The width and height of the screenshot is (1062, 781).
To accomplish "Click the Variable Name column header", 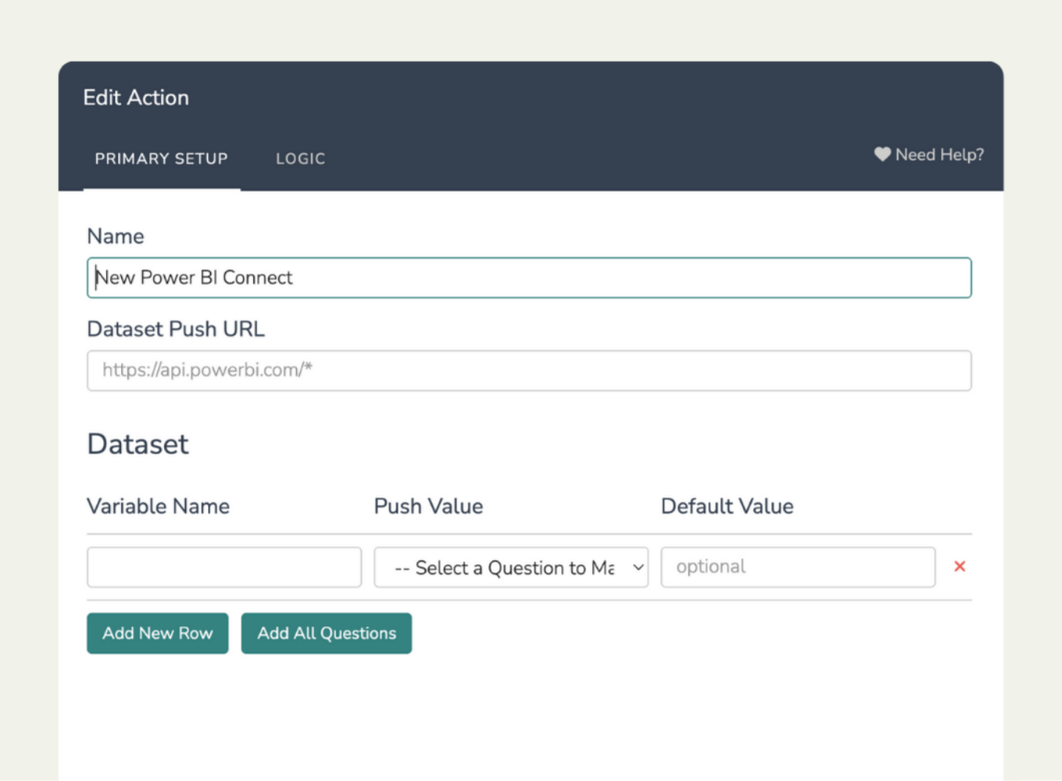I will [x=158, y=506].
